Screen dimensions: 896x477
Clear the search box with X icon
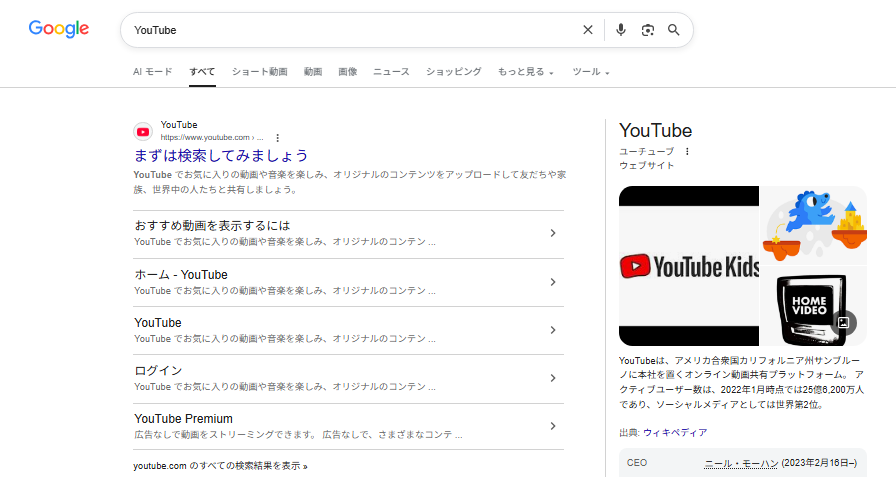point(587,30)
